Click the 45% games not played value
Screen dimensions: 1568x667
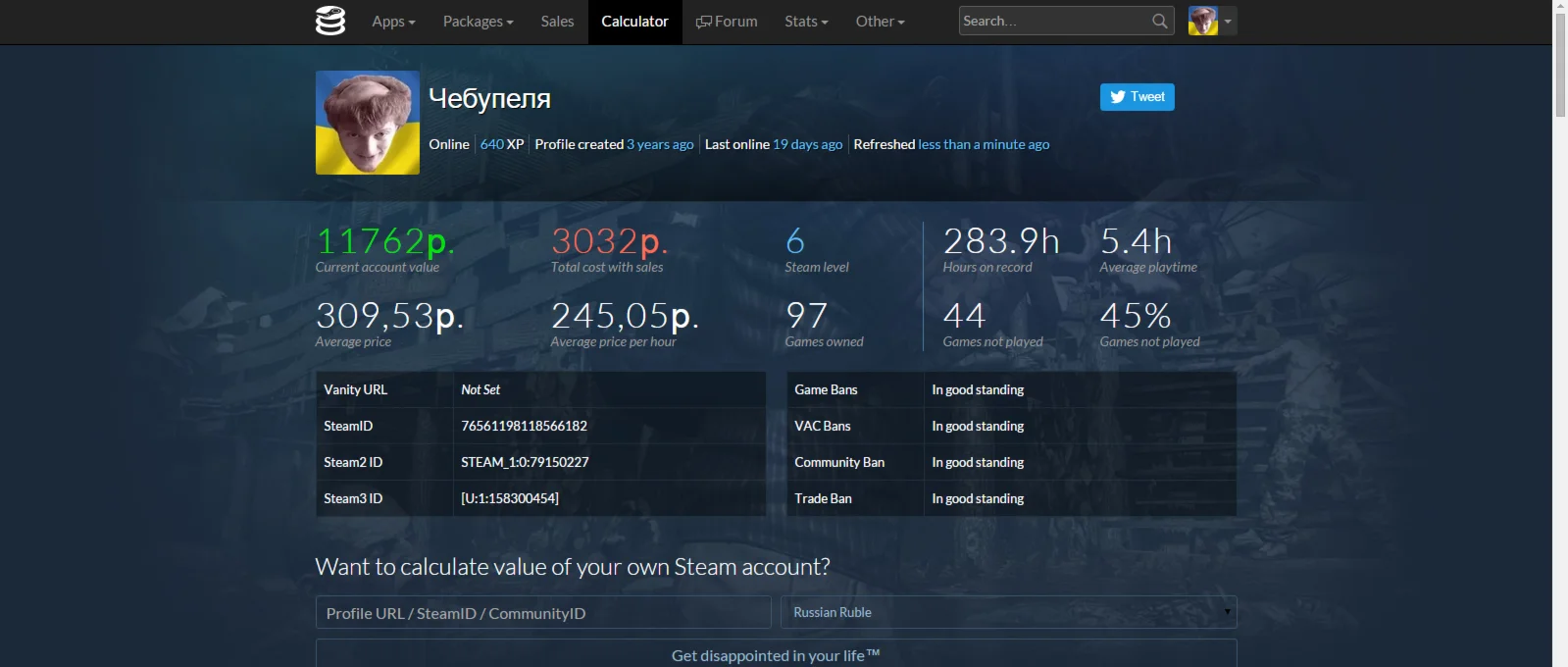pyautogui.click(x=1136, y=316)
